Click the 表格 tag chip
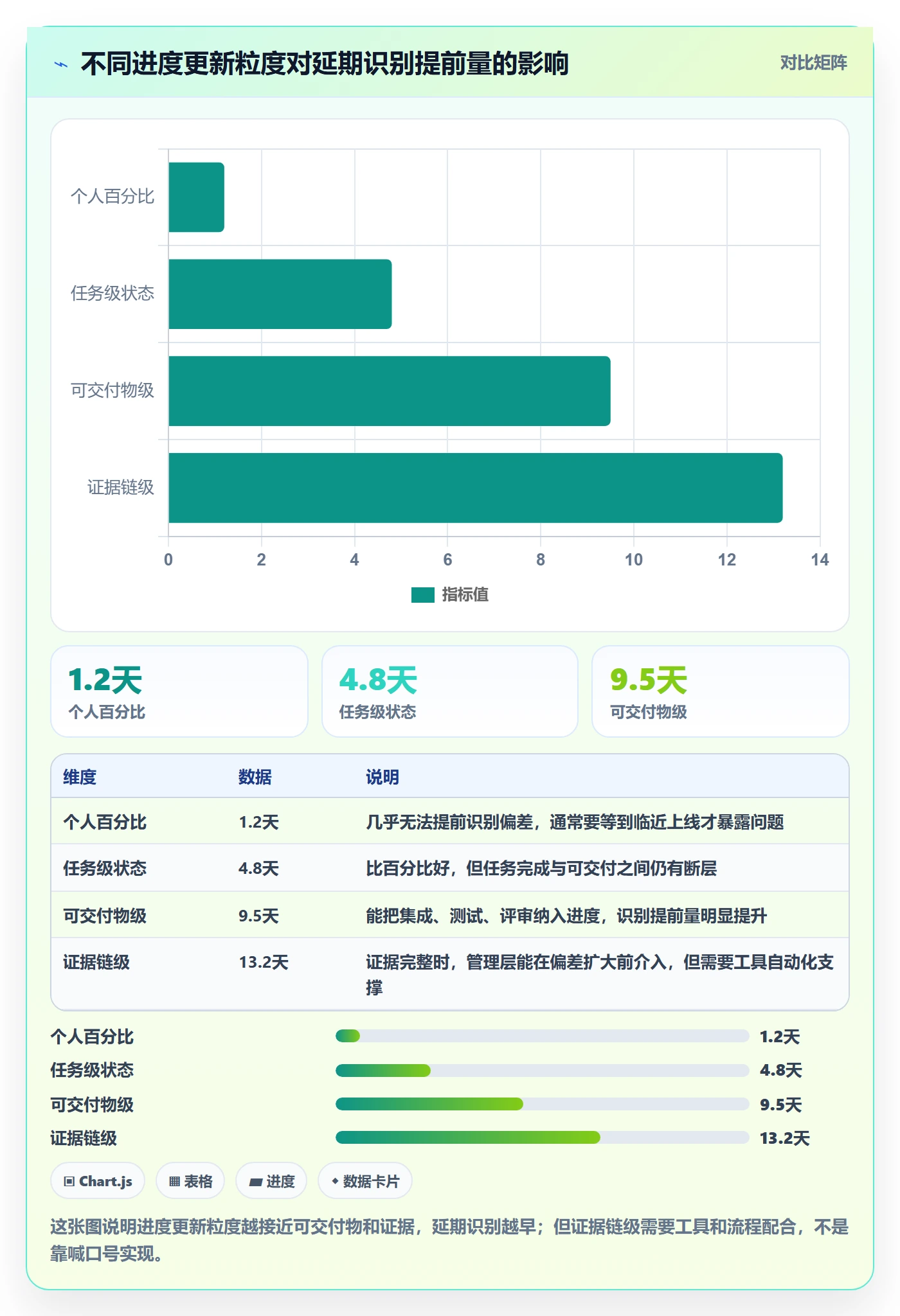The image size is (900, 1316). point(190,1181)
